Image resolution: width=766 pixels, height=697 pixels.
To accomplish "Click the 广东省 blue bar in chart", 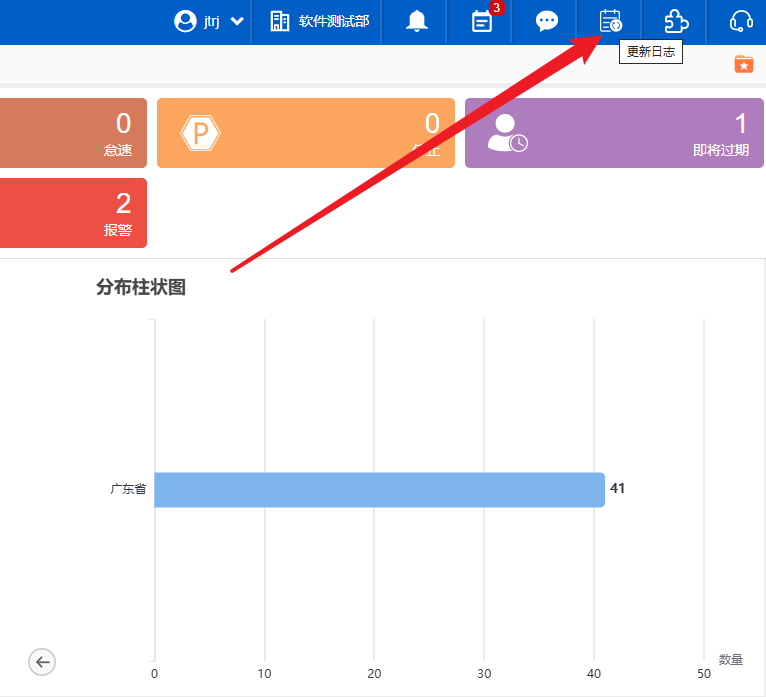I will pyautogui.click(x=379, y=490).
